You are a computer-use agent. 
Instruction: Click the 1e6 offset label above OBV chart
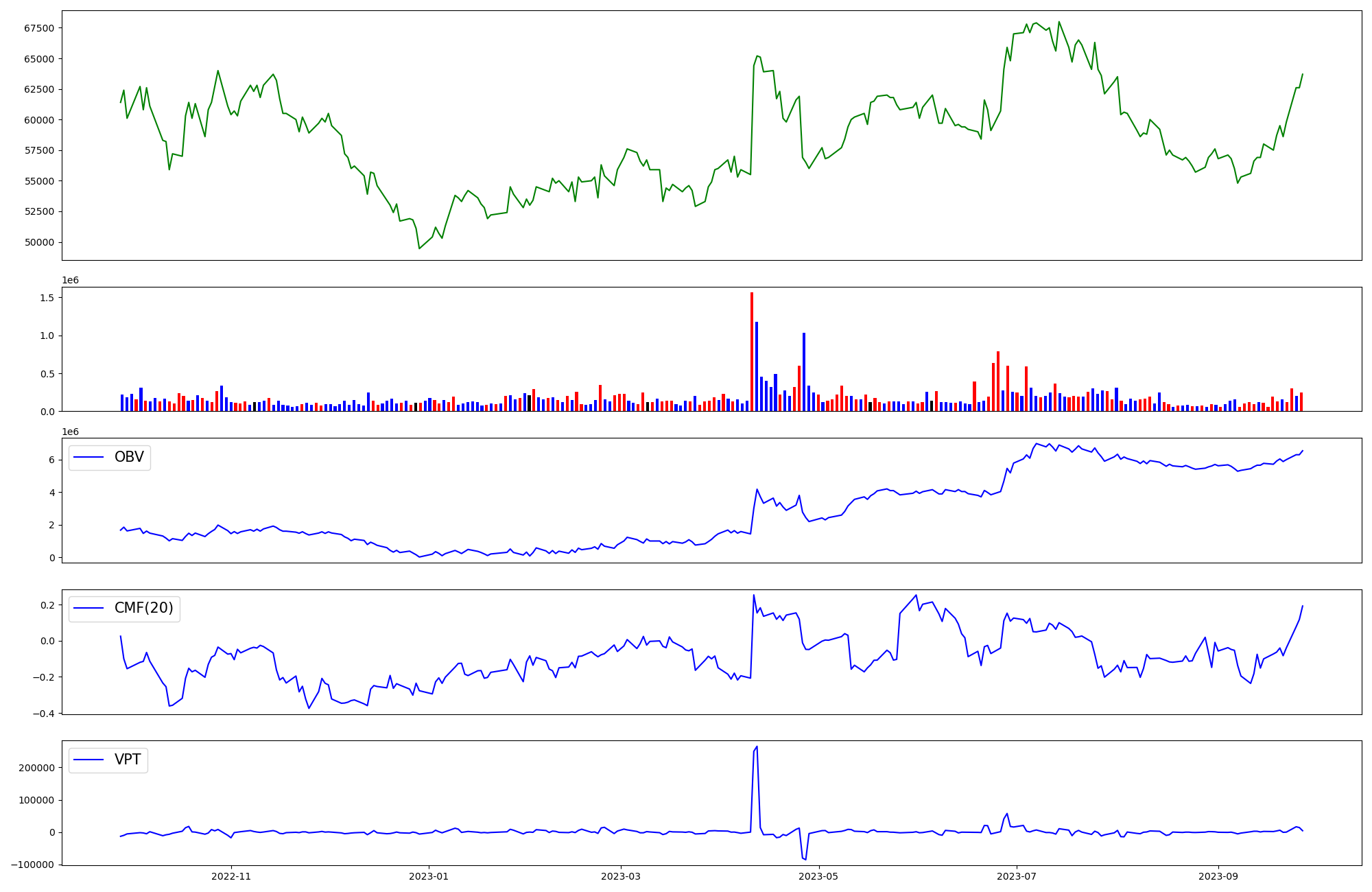click(x=70, y=432)
